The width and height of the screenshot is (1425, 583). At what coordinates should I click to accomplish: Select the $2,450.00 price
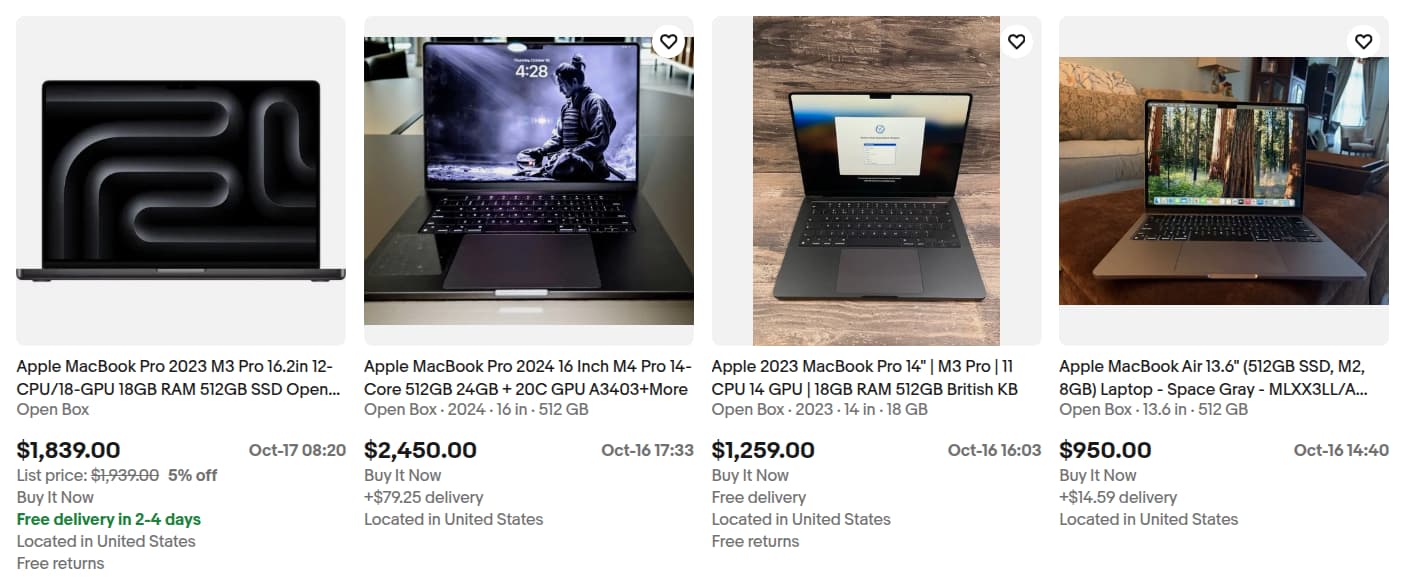tap(421, 450)
